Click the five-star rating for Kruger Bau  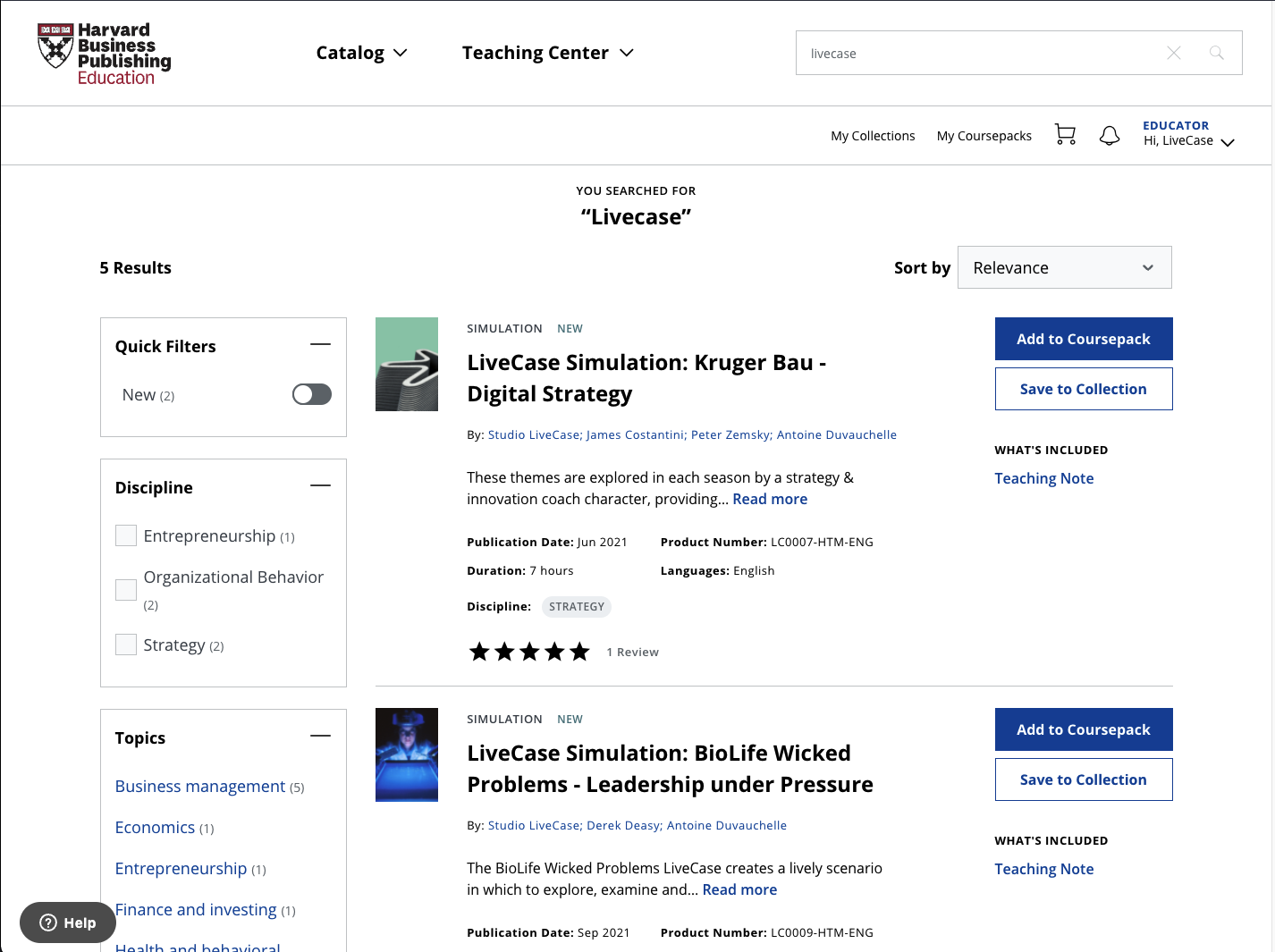click(x=529, y=652)
